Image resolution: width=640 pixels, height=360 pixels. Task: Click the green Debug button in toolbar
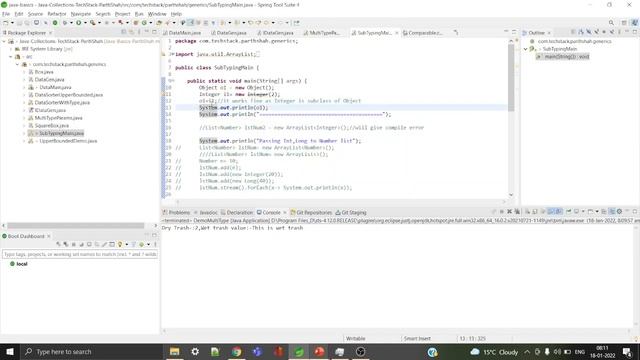point(65,23)
